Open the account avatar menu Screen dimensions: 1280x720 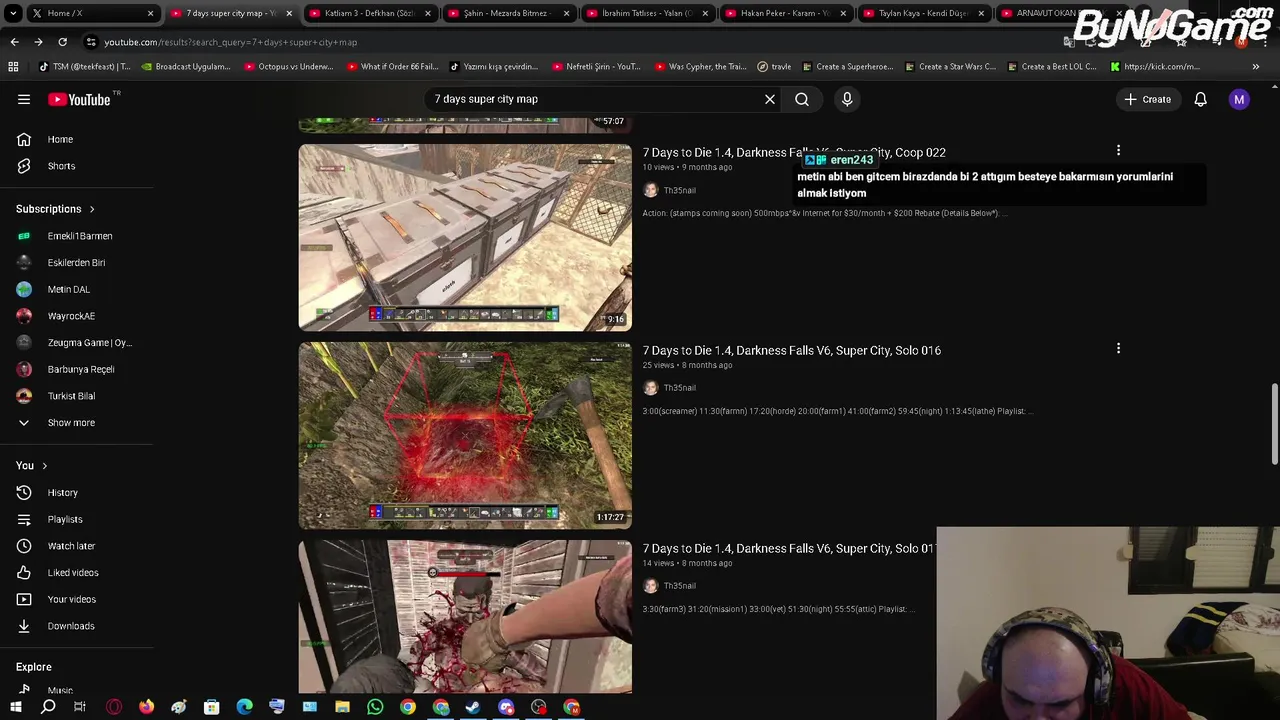point(1239,99)
